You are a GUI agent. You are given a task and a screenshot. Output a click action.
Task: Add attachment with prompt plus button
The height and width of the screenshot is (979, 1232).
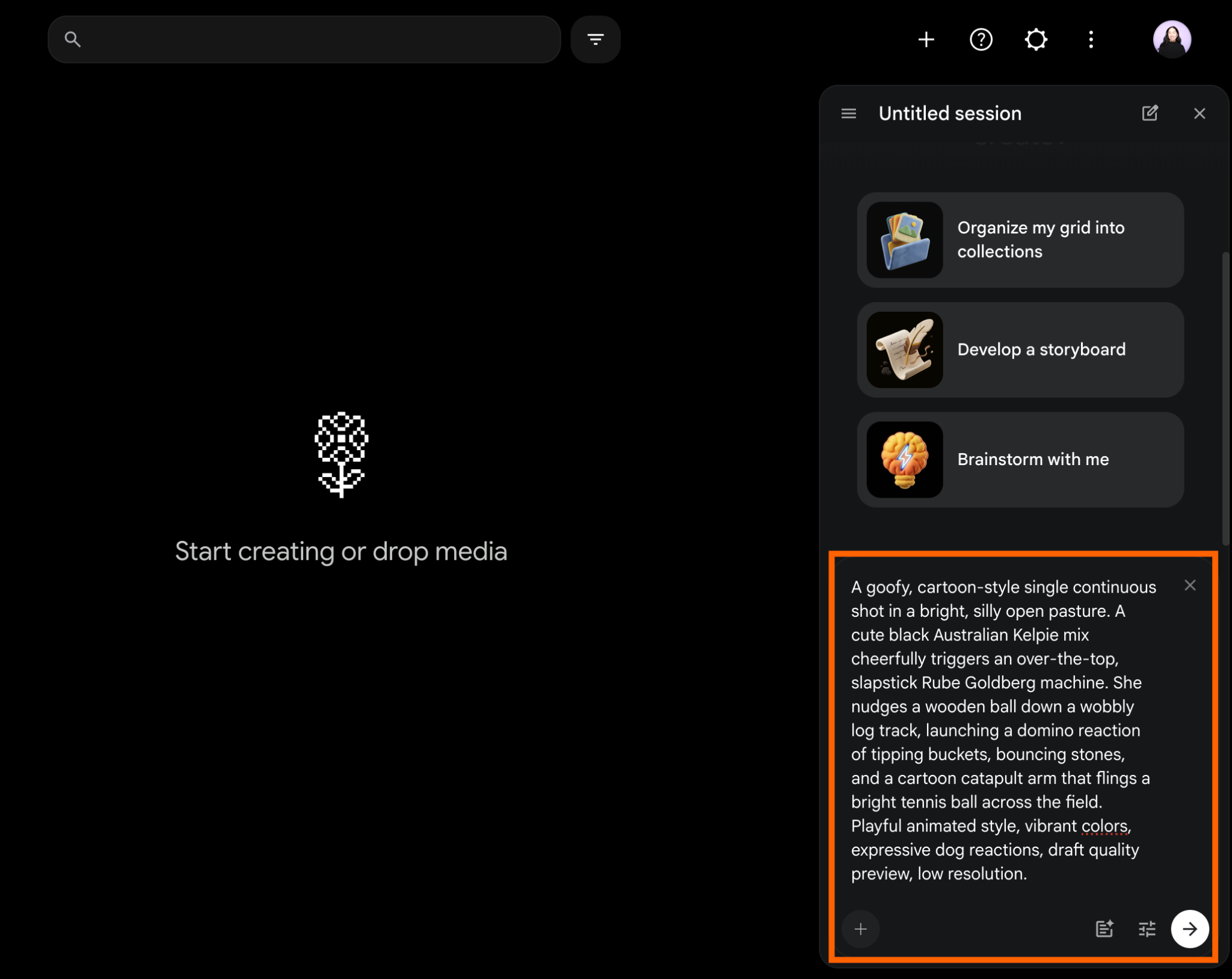tap(861, 929)
